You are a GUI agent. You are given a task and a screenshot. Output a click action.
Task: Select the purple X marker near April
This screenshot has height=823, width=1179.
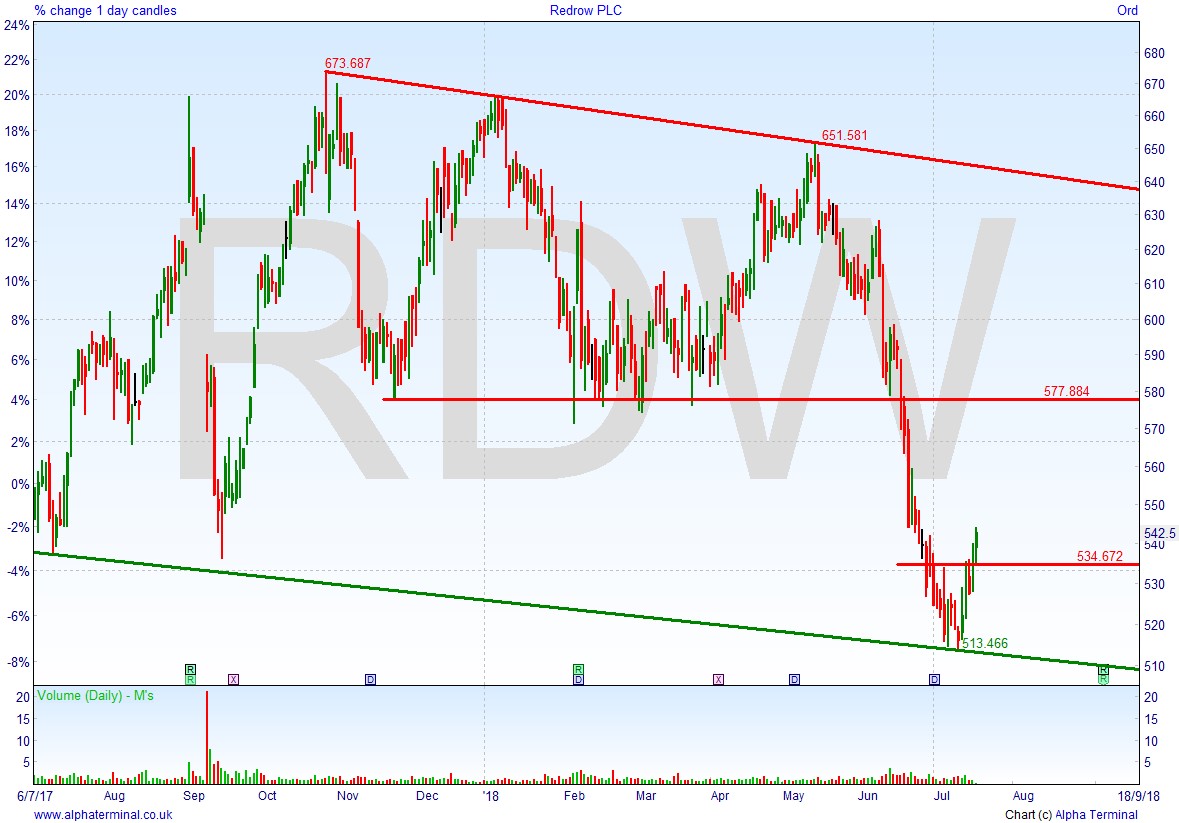point(718,679)
